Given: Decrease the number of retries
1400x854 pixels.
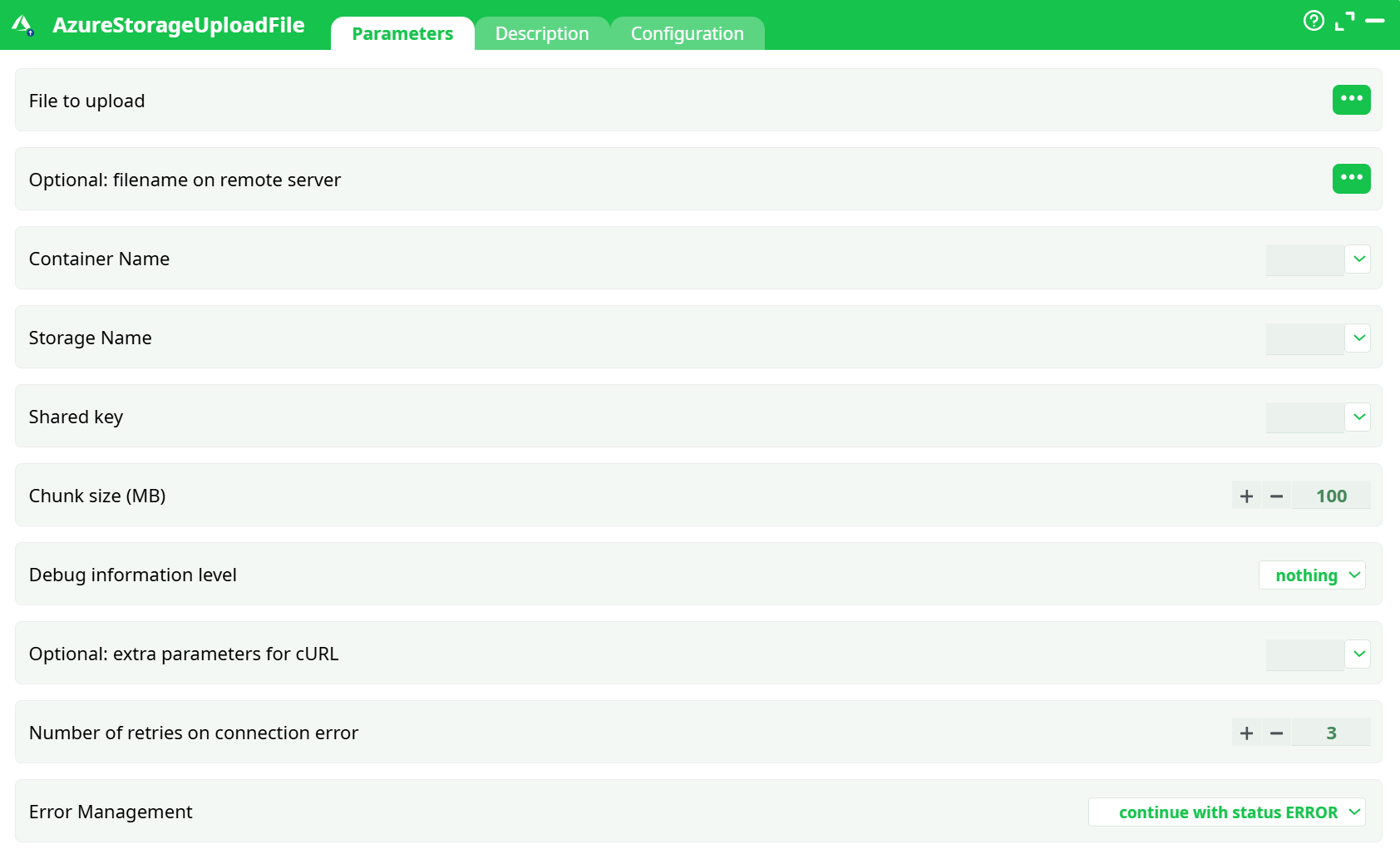Looking at the screenshot, I should tap(1277, 733).
